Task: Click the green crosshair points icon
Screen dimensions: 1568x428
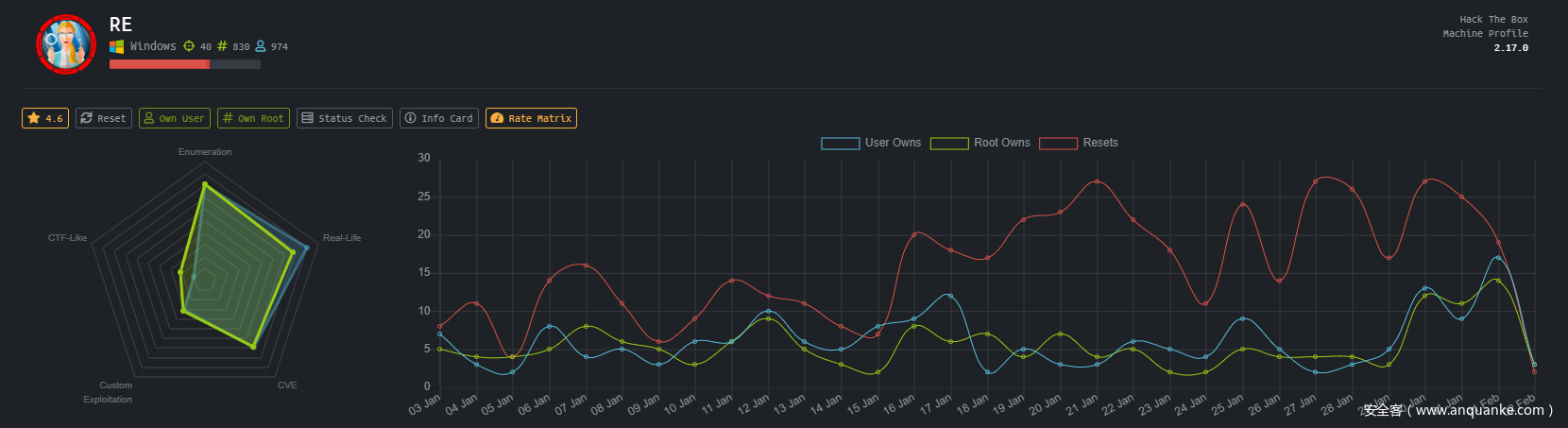Action: (189, 46)
